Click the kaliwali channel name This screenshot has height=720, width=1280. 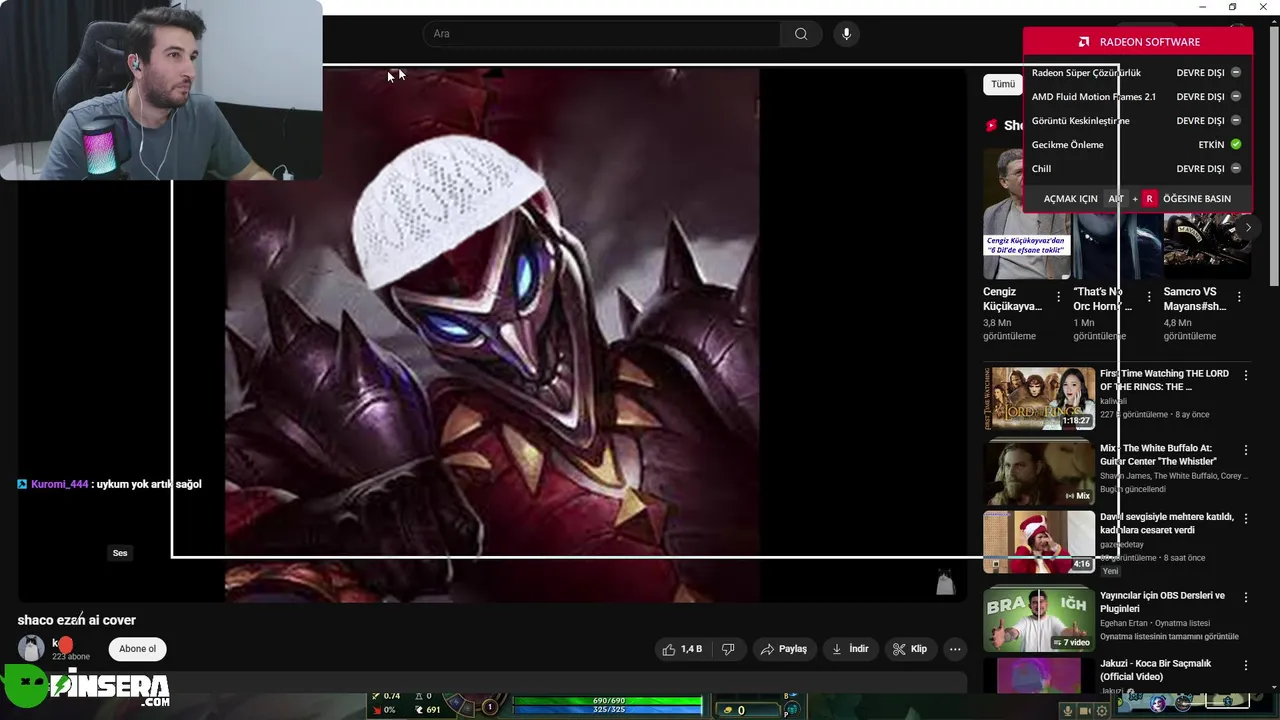pos(1114,401)
